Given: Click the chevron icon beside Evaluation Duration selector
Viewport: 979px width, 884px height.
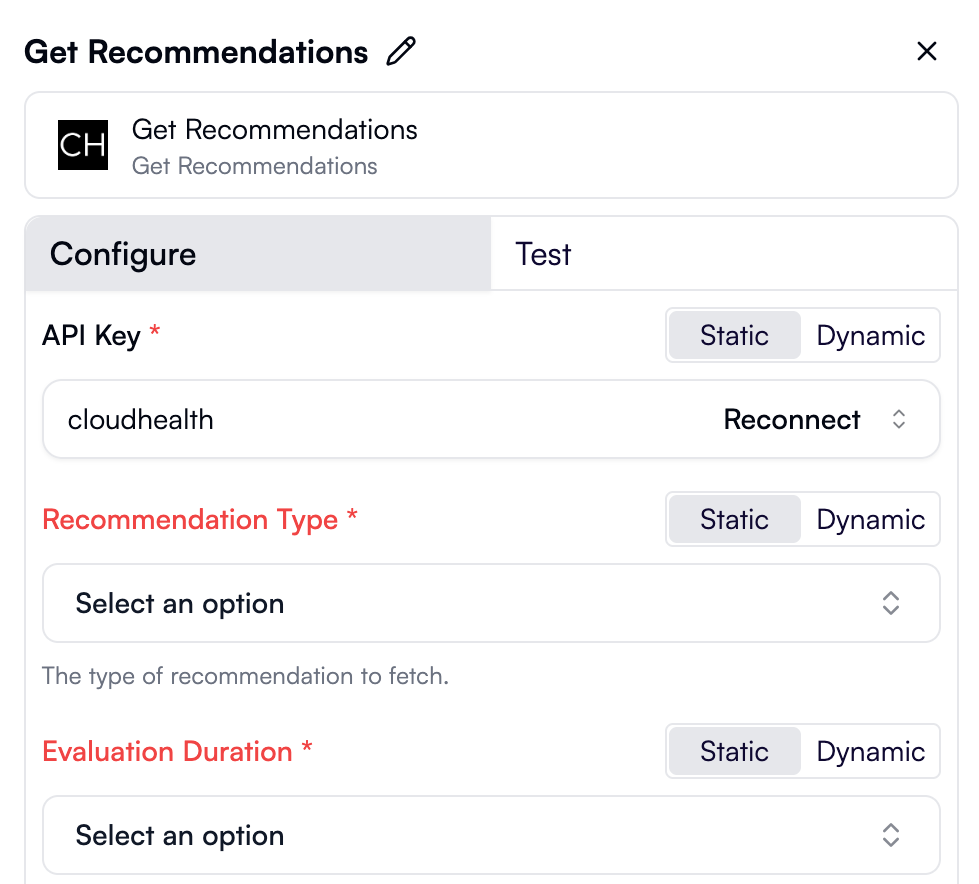Looking at the screenshot, I should pos(889,835).
